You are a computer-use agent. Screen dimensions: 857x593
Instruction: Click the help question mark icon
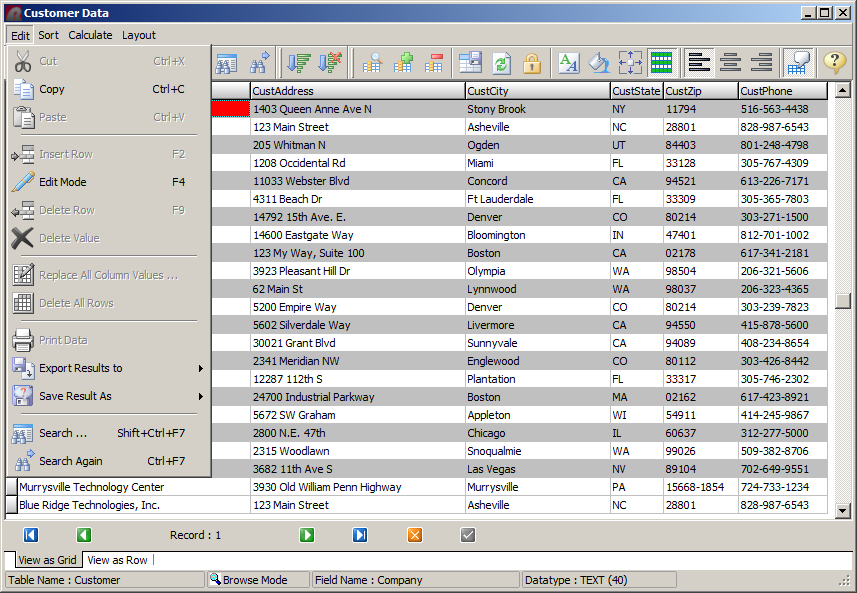pos(834,63)
